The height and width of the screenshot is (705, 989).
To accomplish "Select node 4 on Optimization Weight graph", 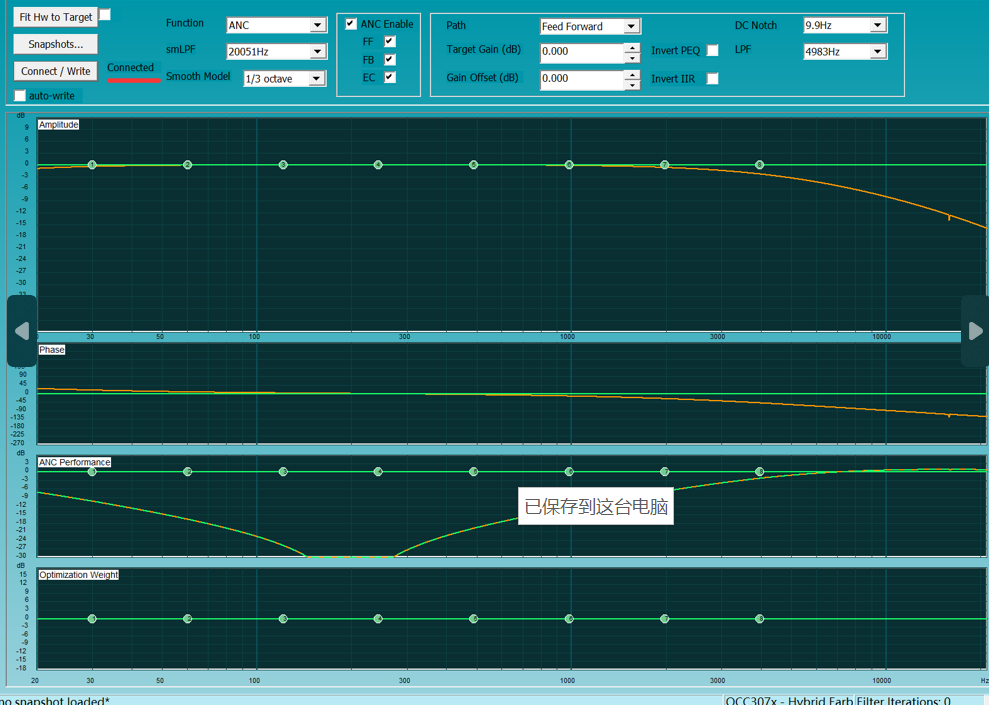I will click(x=378, y=619).
